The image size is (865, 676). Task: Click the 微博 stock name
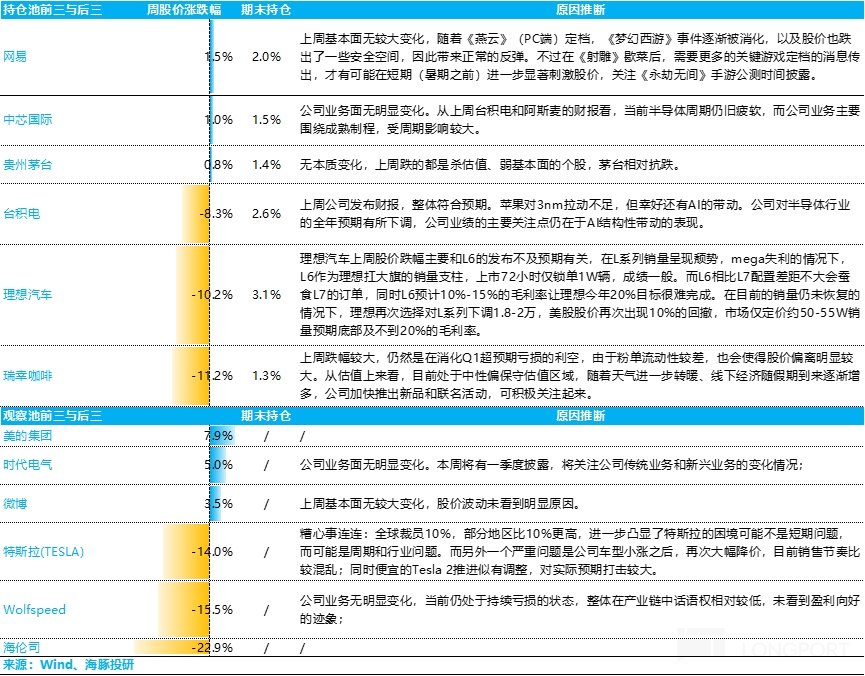[15, 503]
